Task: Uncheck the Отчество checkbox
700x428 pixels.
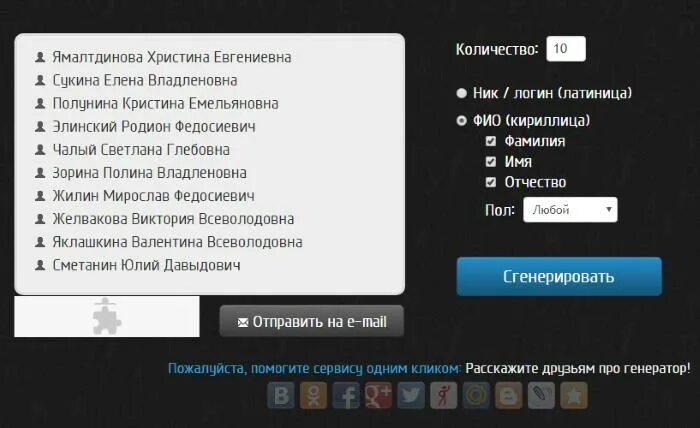Action: 491,182
